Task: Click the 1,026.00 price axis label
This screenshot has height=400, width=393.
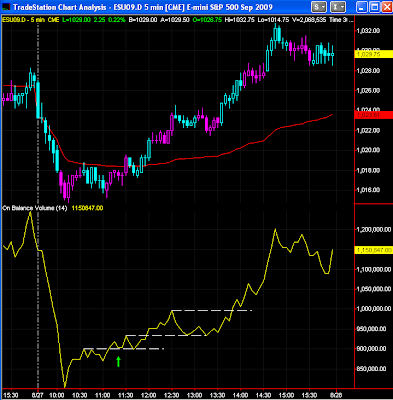Action: [x=368, y=91]
